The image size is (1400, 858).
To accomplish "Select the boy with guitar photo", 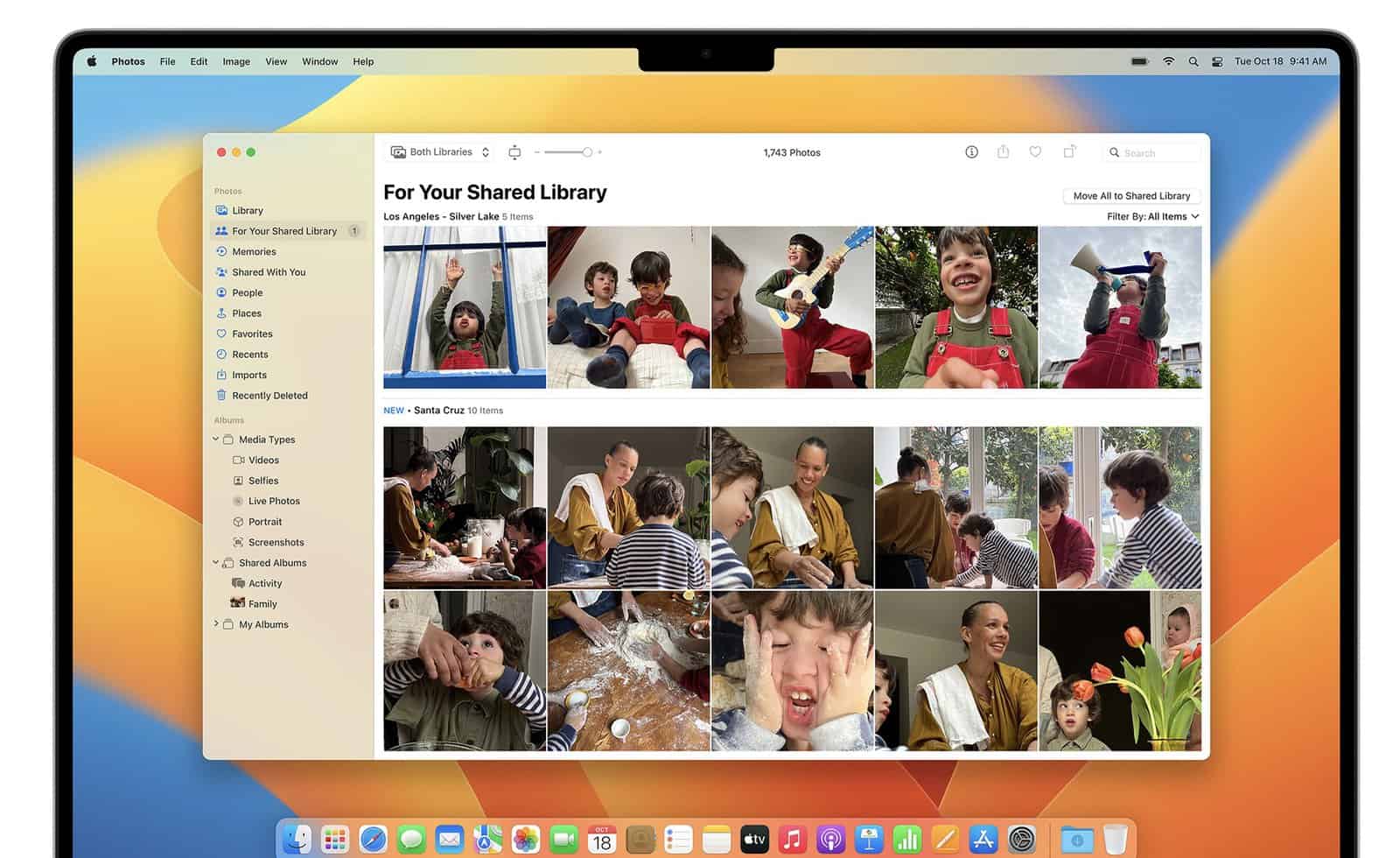I will pyautogui.click(x=792, y=307).
